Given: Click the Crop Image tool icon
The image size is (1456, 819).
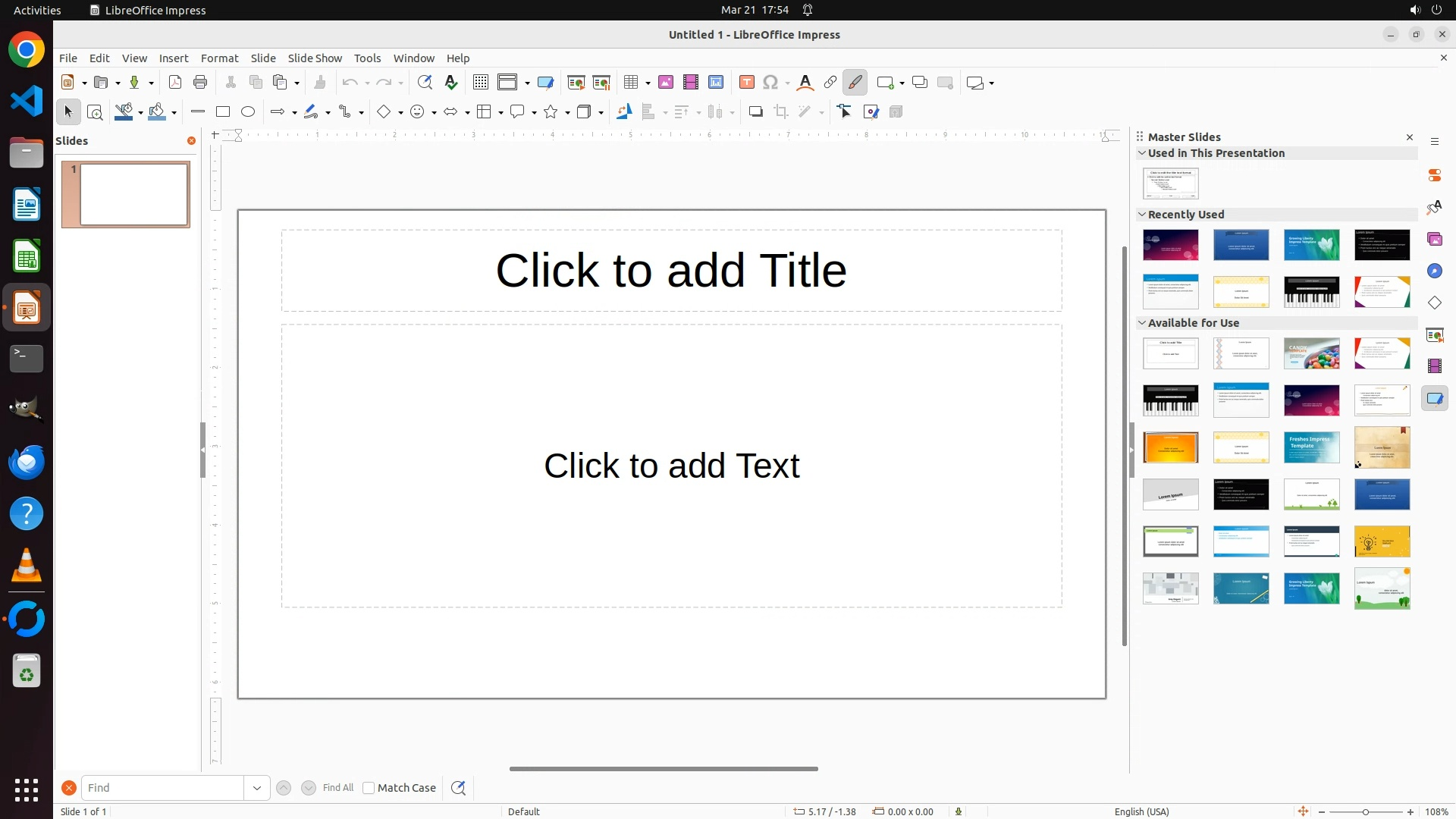Looking at the screenshot, I should click(781, 112).
